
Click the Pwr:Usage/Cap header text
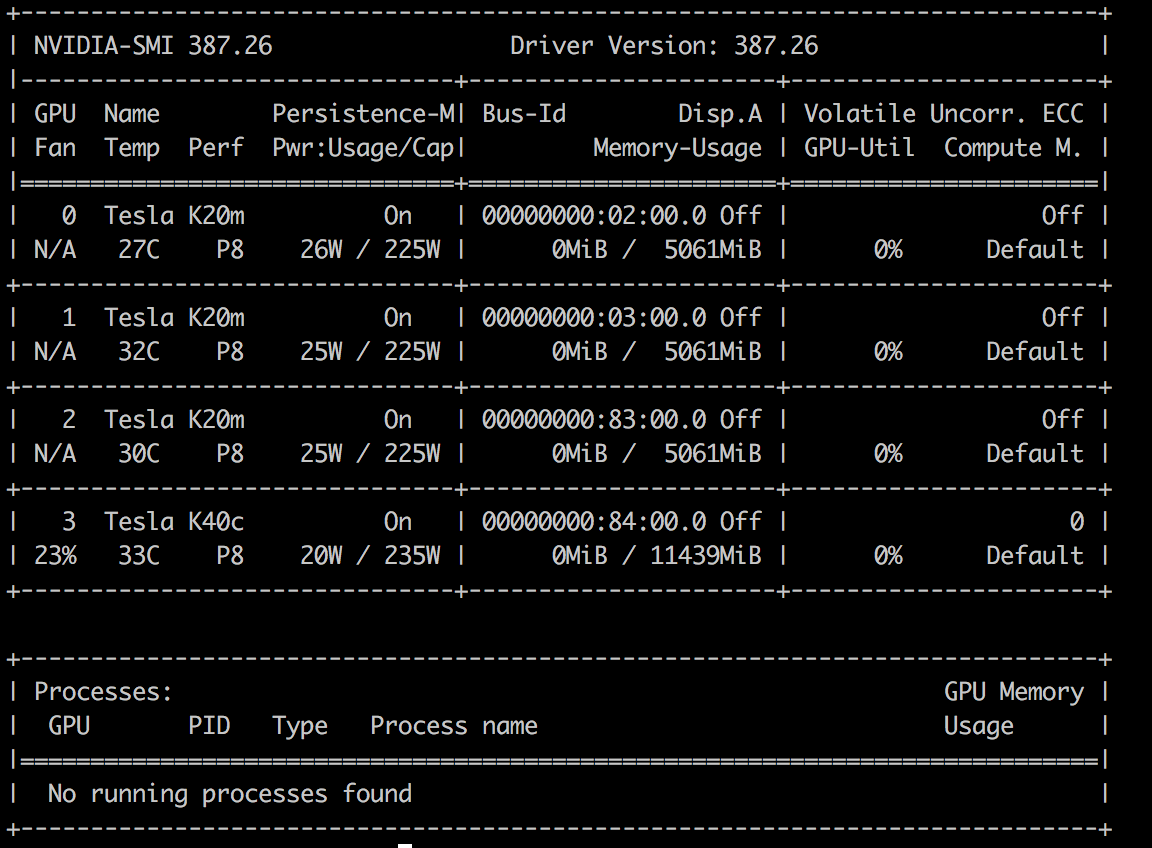coord(364,148)
